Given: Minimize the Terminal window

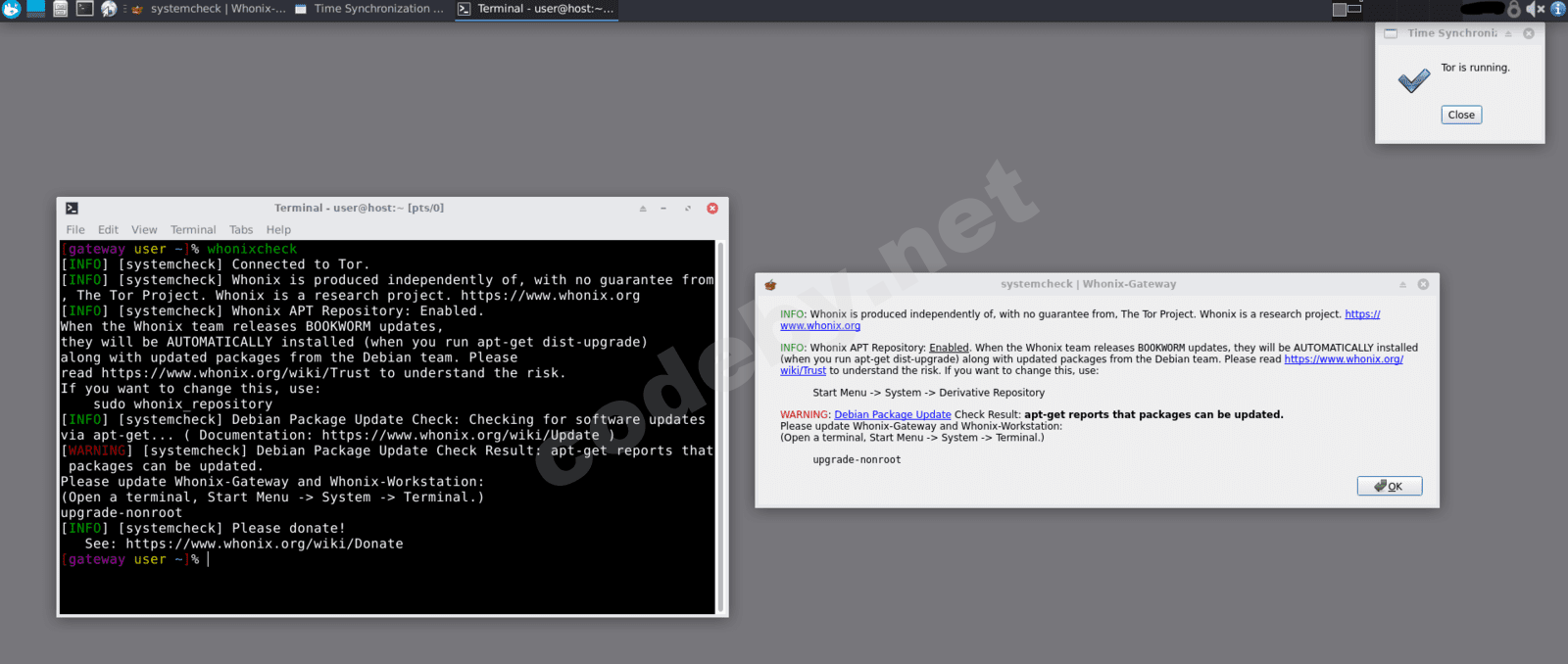Looking at the screenshot, I should click(x=663, y=209).
